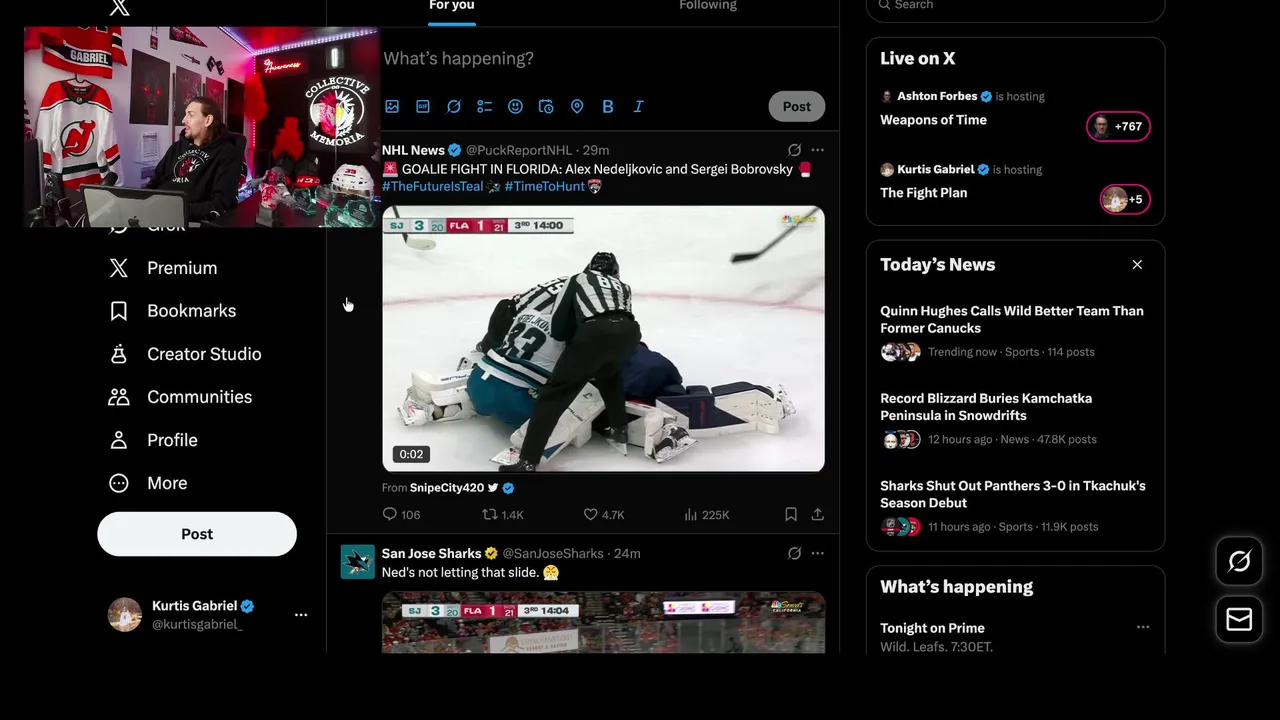
Task: Click Grok icon on San Jose Sharks post
Action: 794,553
